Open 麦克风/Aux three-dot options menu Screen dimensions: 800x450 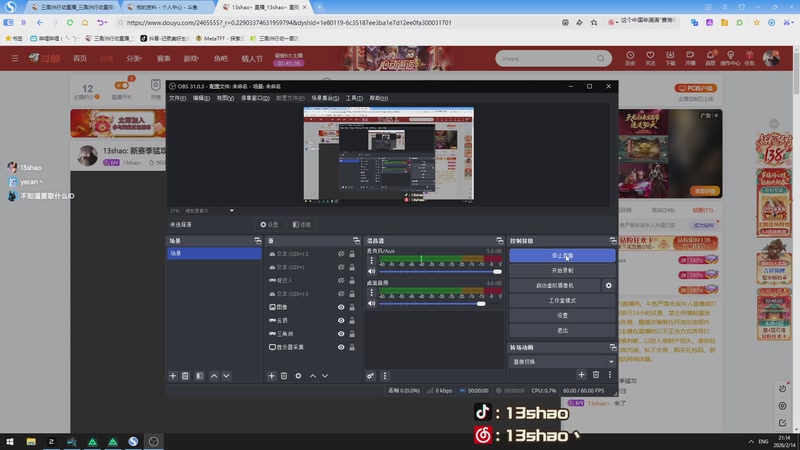tap(371, 260)
